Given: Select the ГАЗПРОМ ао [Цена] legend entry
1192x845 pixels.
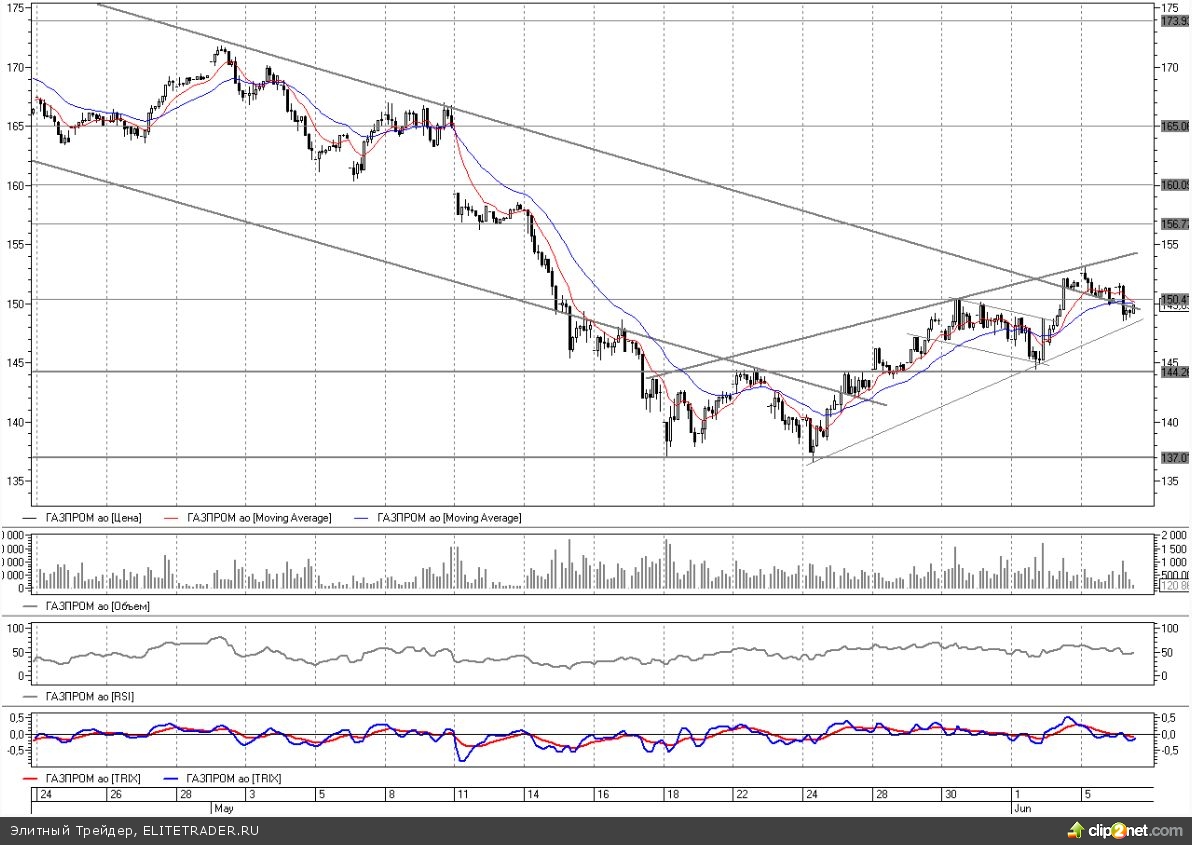Looking at the screenshot, I should 93,518.
